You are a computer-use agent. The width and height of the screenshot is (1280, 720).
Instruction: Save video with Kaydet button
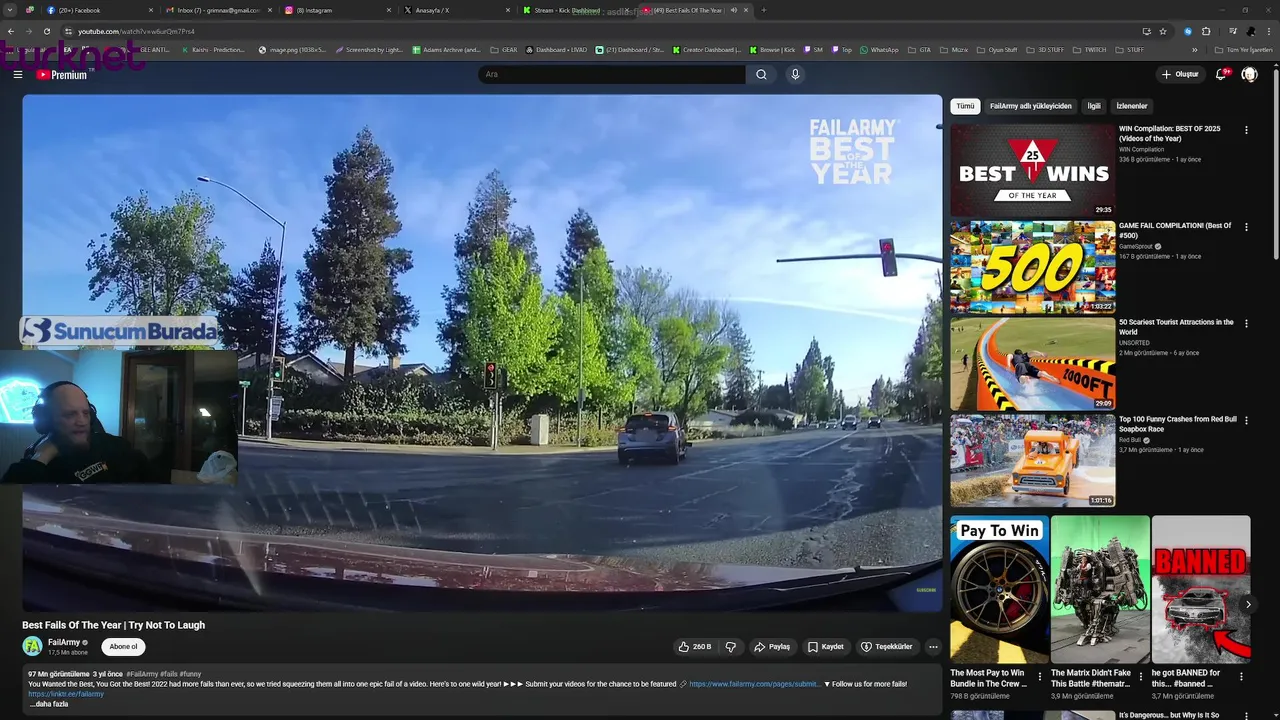826,647
